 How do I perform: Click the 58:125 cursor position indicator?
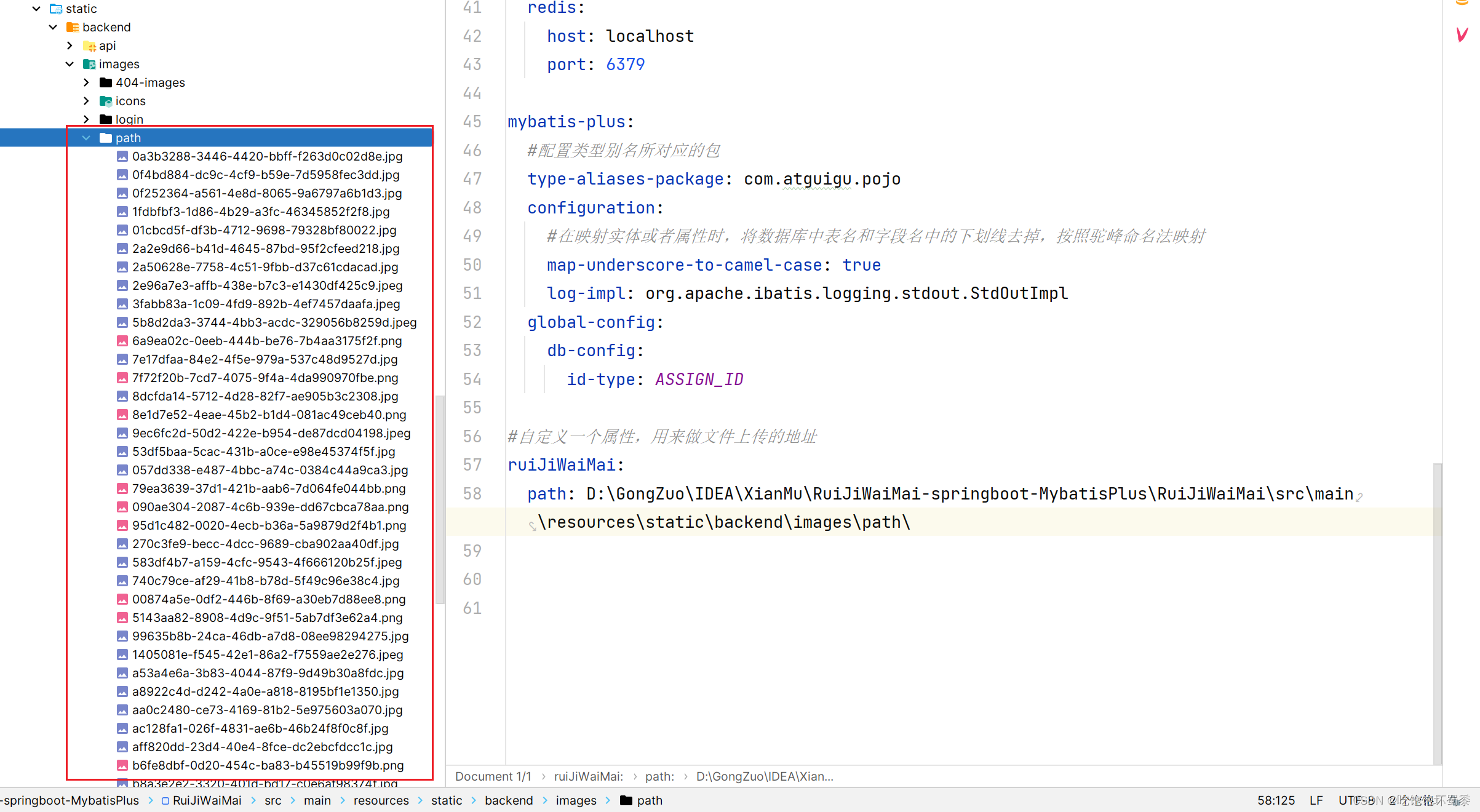(1276, 800)
